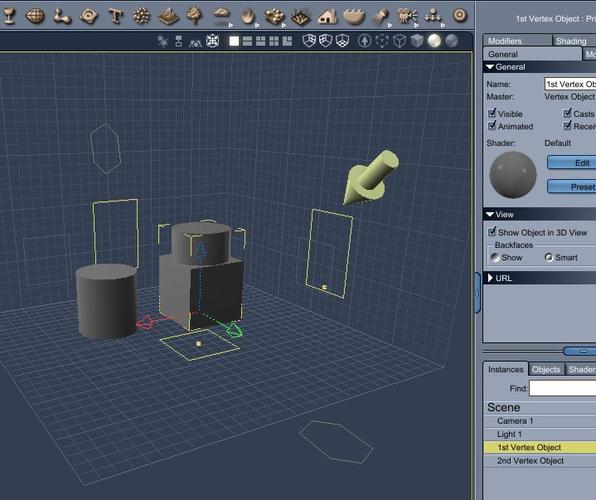Toggle the Animated checkbox

[x=492, y=125]
